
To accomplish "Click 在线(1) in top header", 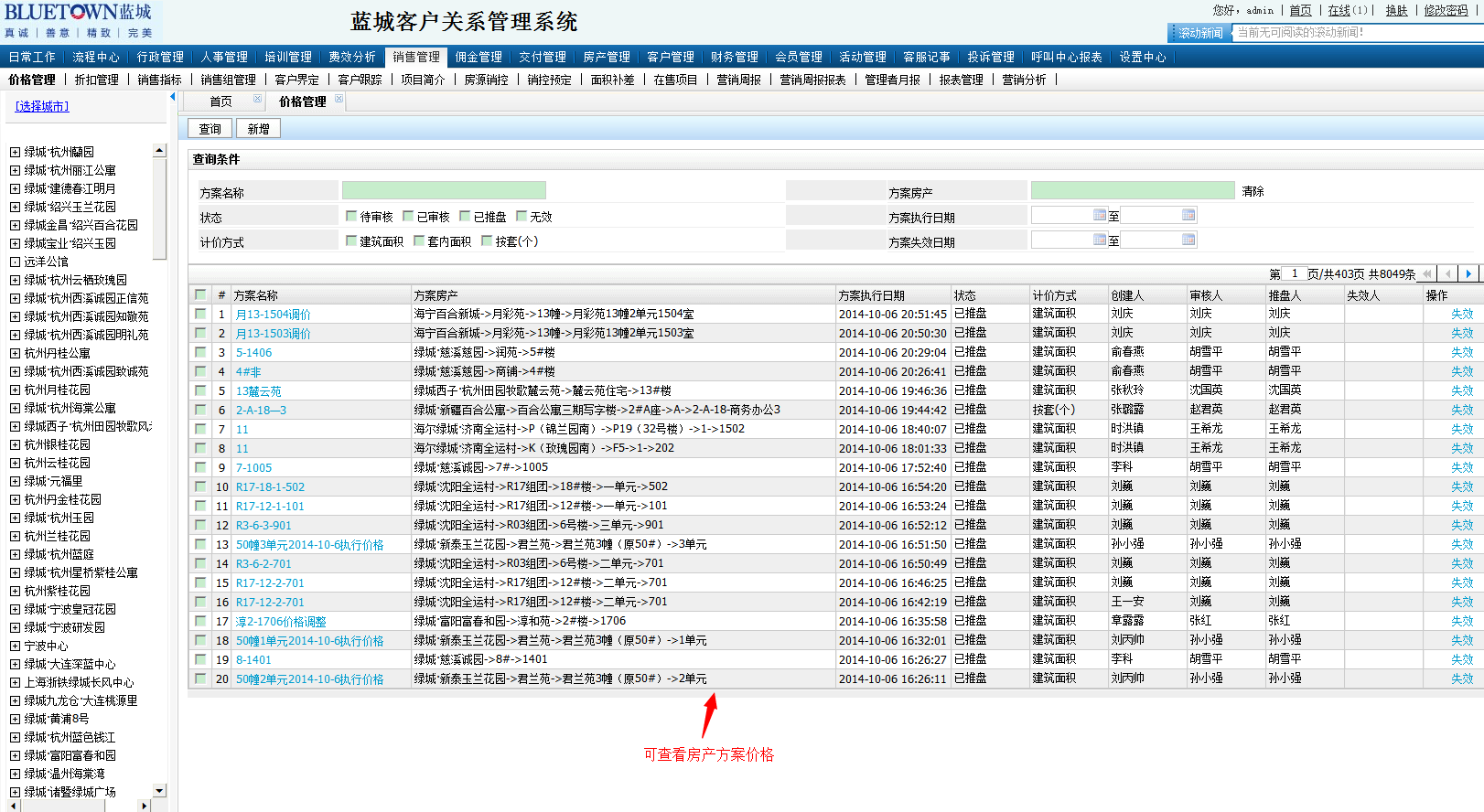I will [1348, 10].
